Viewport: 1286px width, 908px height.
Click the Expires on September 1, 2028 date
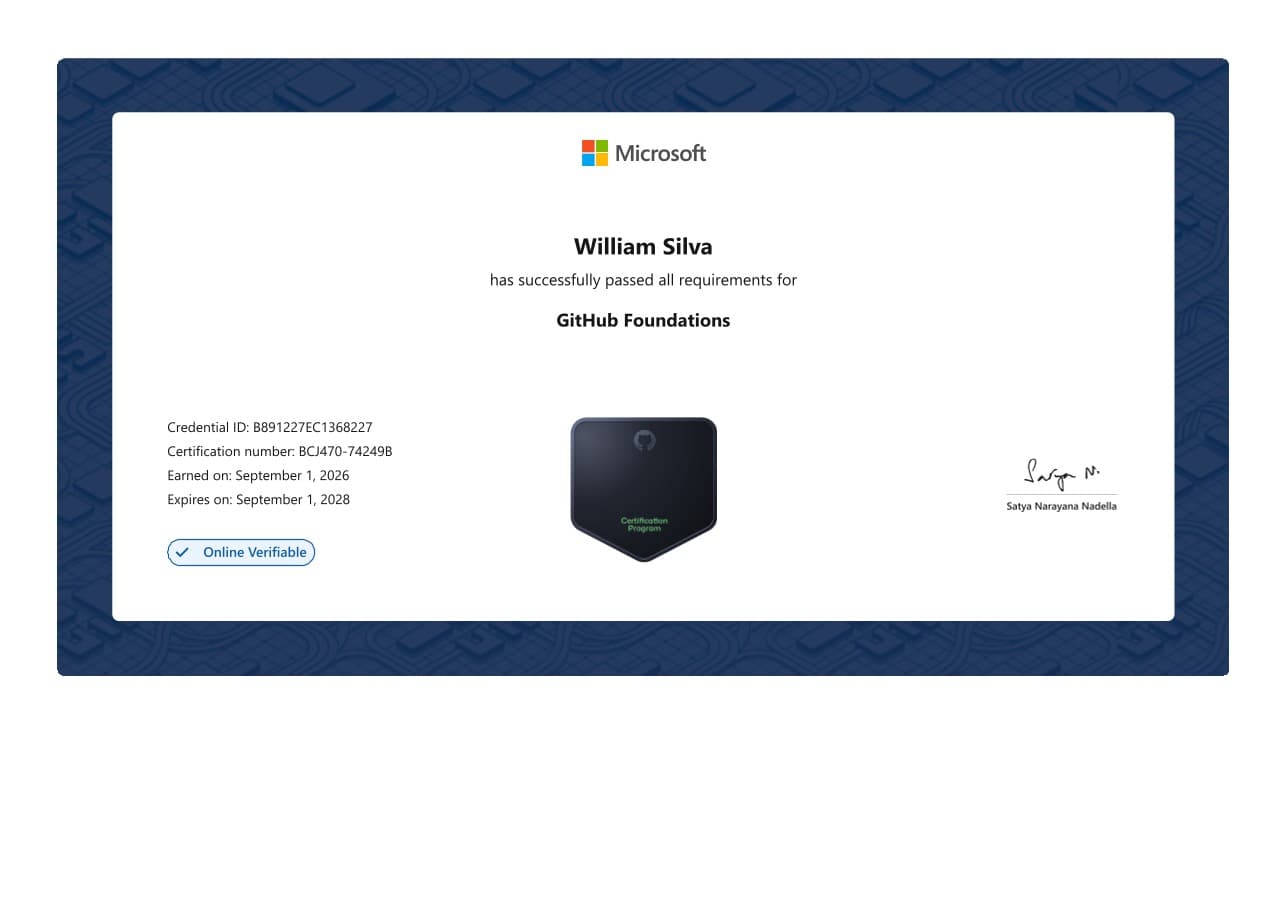coord(258,499)
